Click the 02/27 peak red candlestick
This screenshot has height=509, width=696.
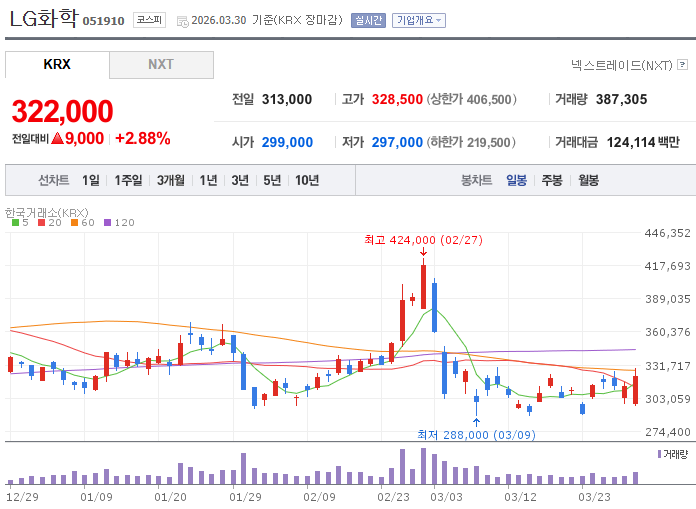(x=423, y=286)
